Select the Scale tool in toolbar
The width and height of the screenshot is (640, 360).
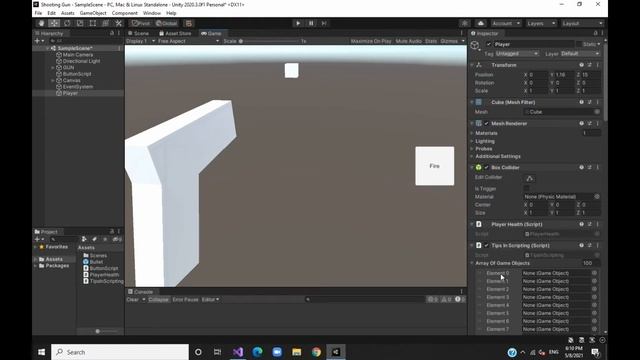point(80,23)
